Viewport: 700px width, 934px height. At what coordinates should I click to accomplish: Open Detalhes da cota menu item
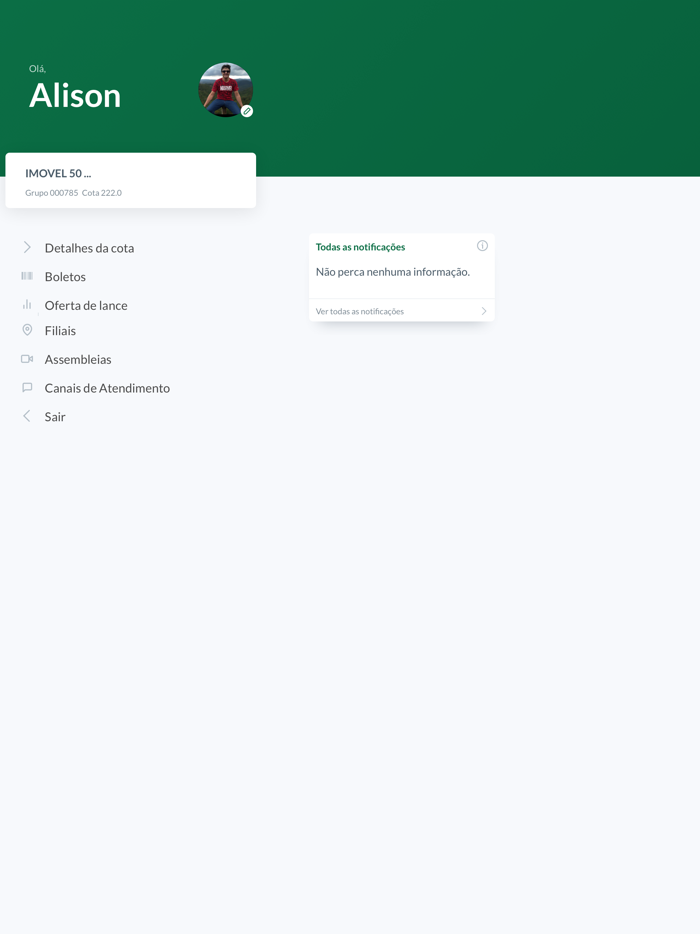click(x=89, y=248)
